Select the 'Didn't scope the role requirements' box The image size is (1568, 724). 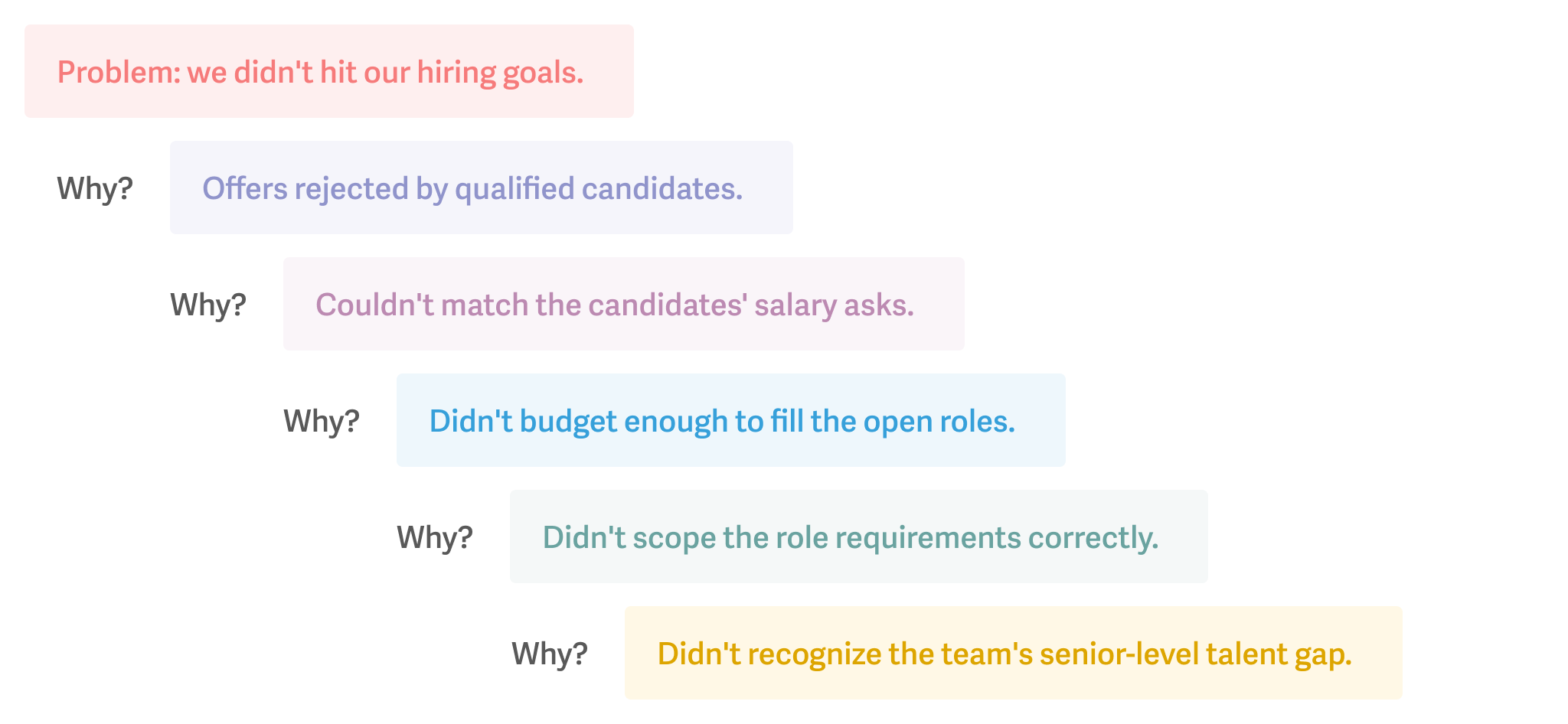coord(859,536)
